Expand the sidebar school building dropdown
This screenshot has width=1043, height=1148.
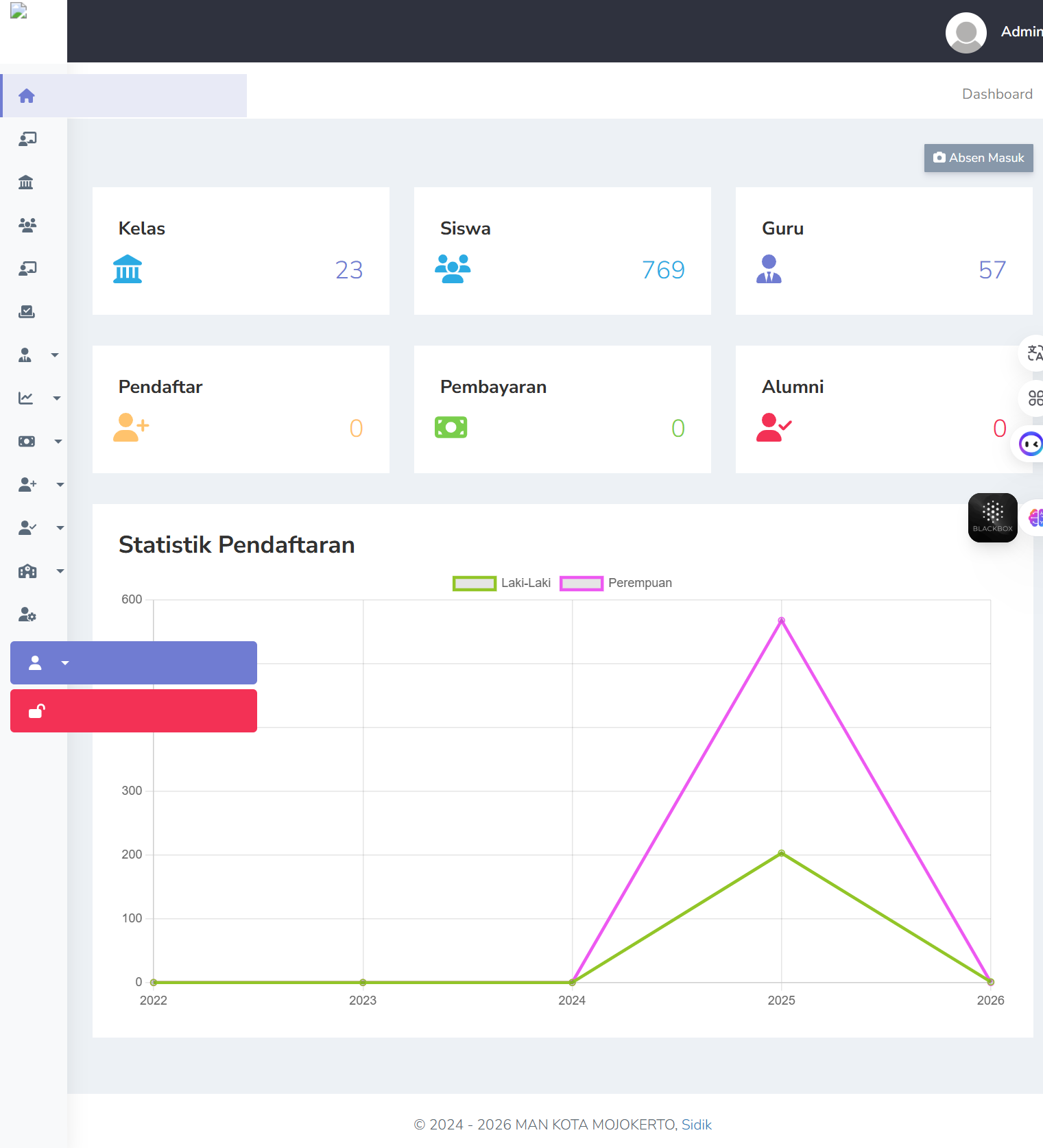pyautogui.click(x=39, y=571)
